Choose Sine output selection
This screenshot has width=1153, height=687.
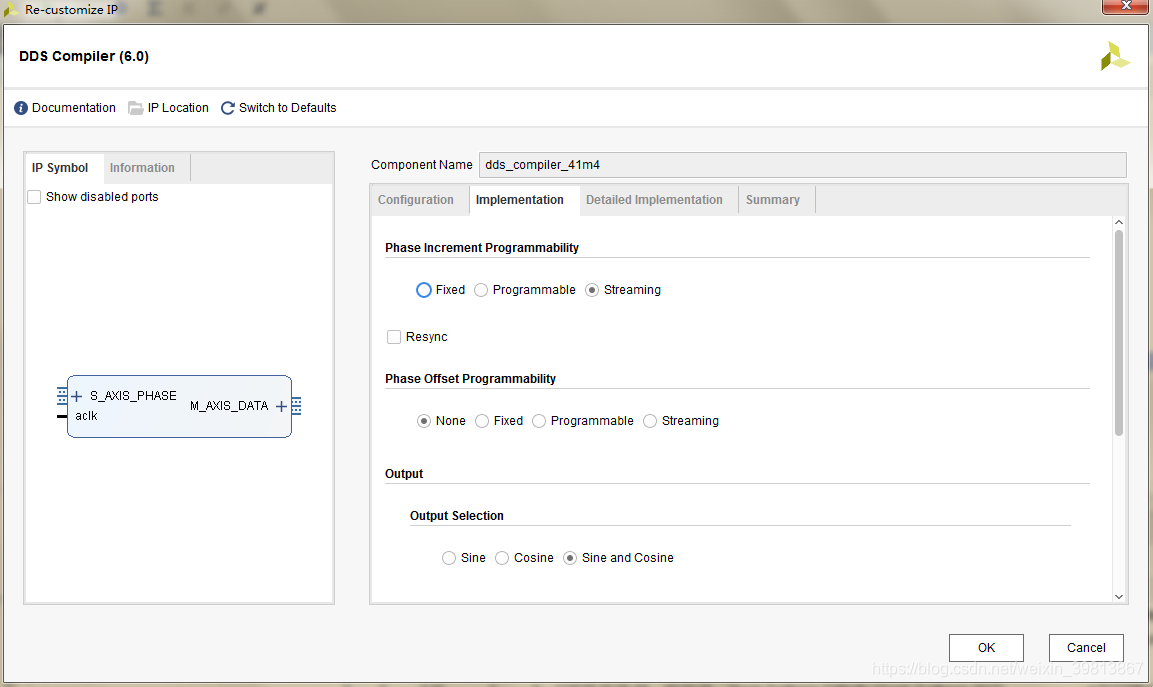point(449,558)
